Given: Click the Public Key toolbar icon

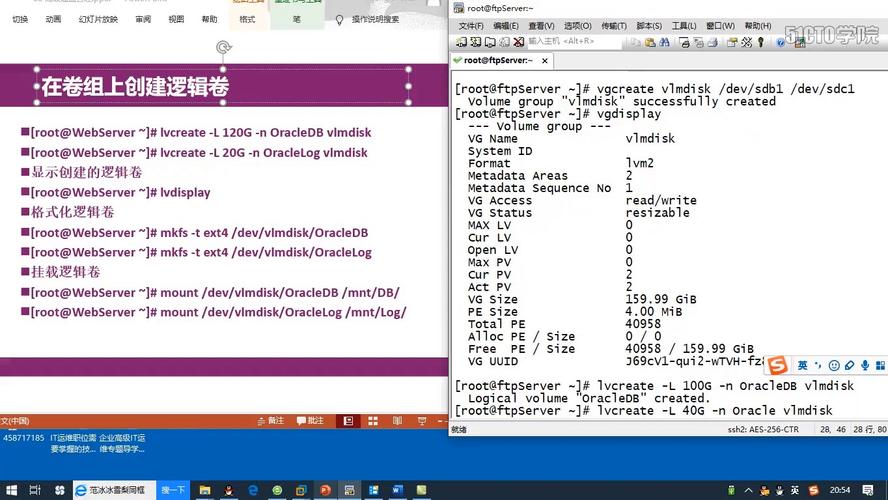Looking at the screenshot, I should (761, 42).
